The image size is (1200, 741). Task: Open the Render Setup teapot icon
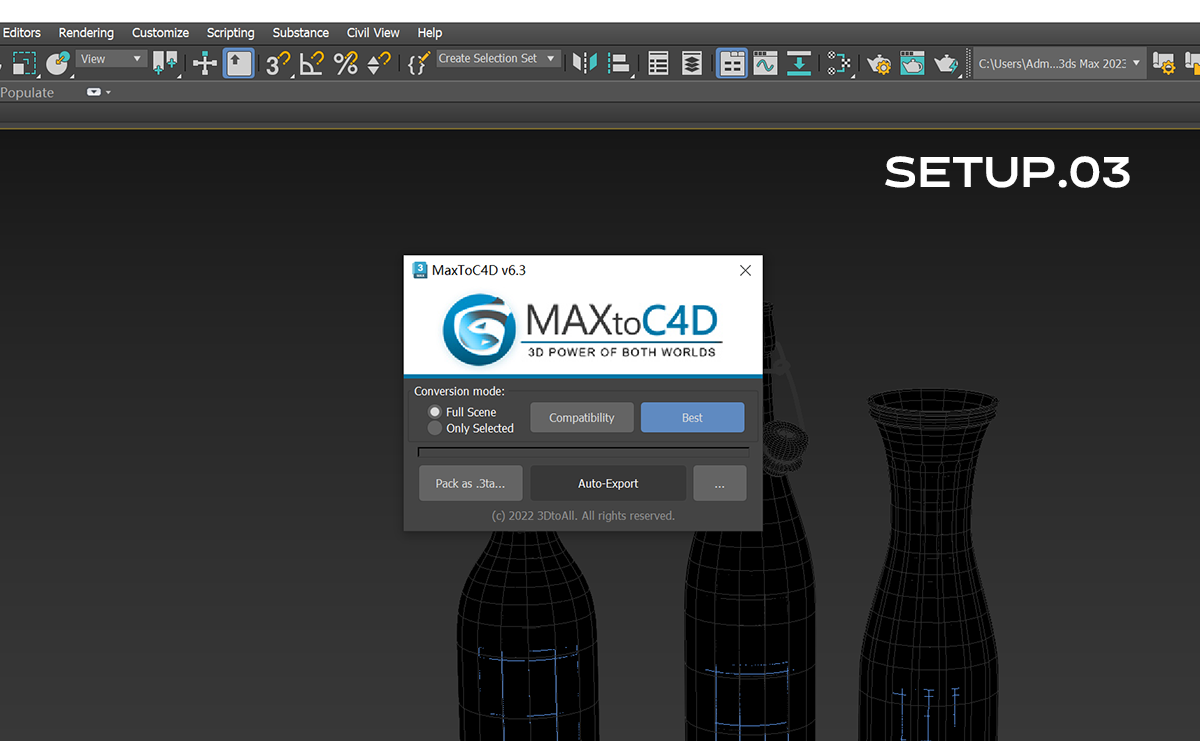tap(879, 64)
